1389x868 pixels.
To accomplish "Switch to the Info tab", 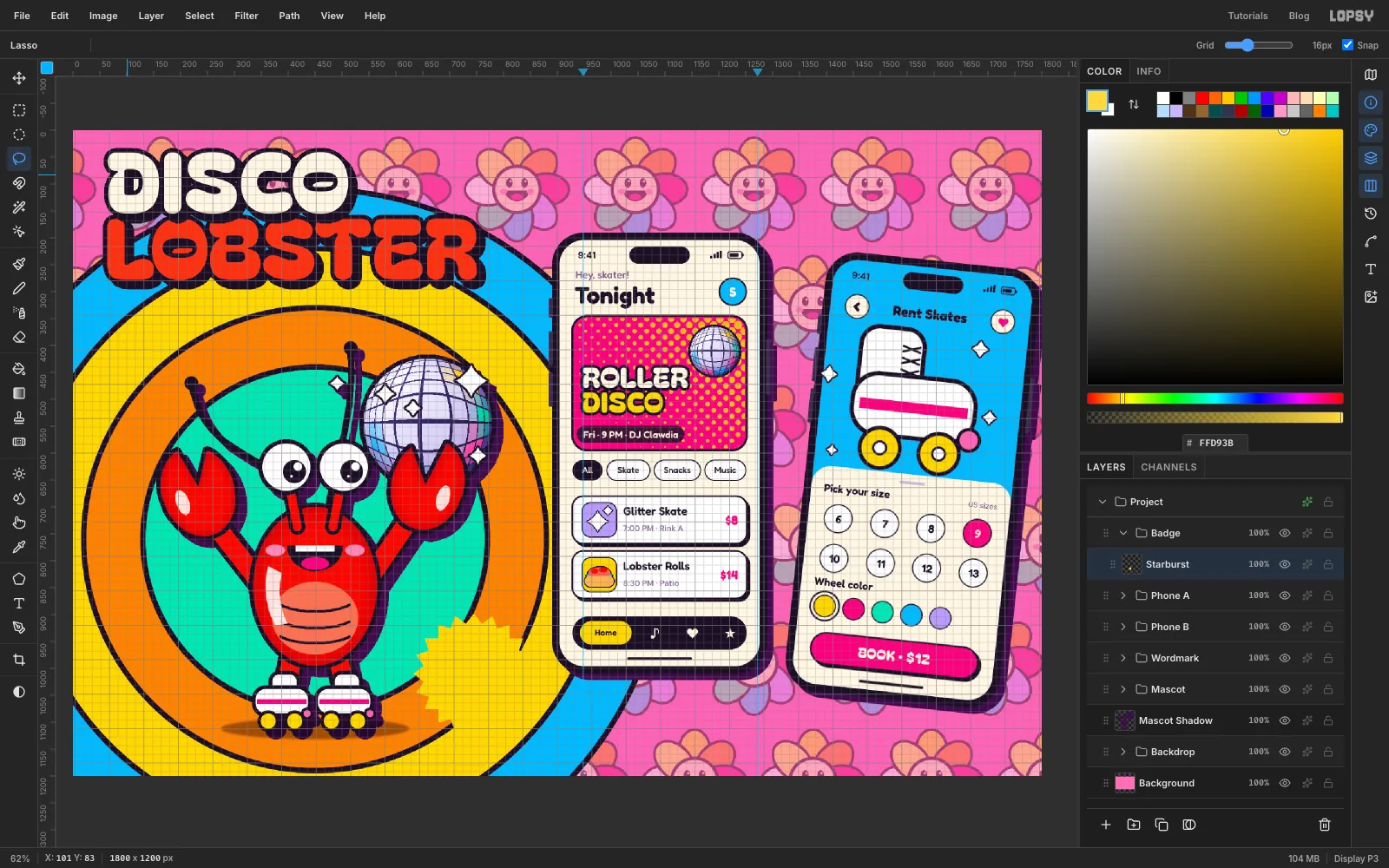I will click(1149, 71).
